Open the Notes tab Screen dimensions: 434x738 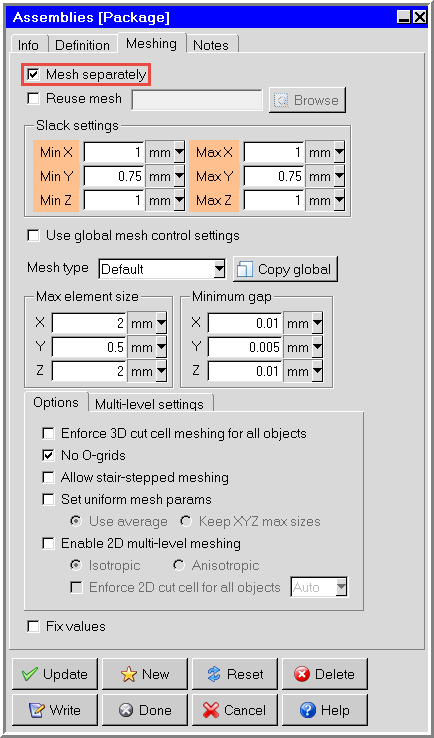click(211, 45)
